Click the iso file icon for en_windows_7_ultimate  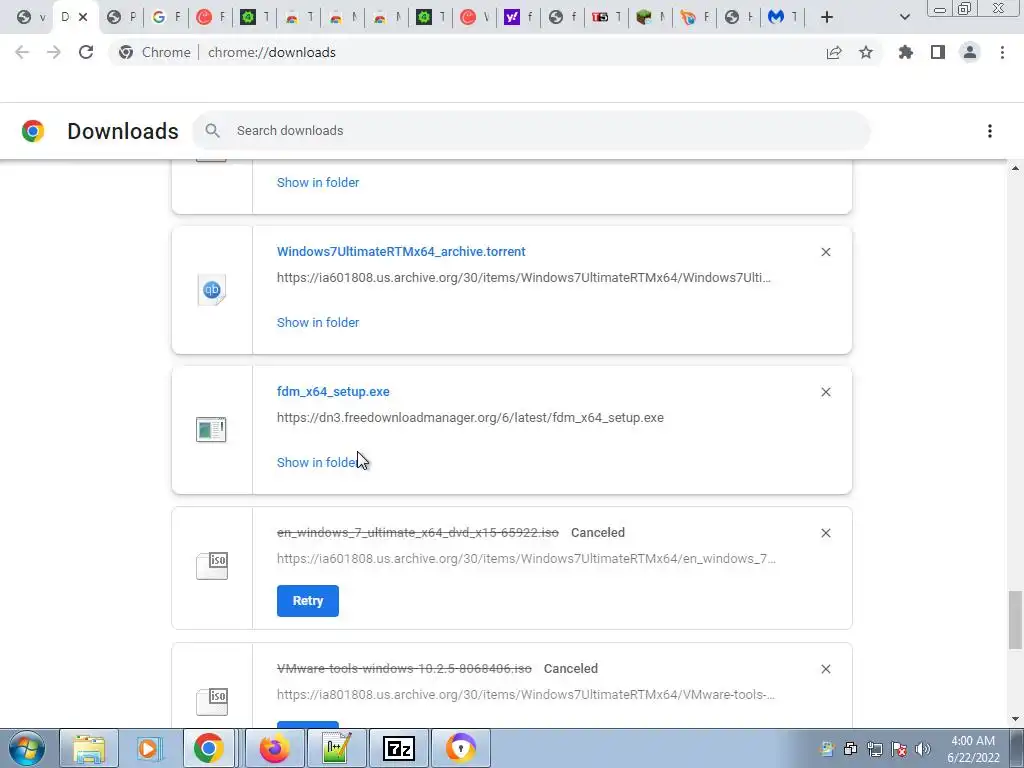click(x=212, y=566)
